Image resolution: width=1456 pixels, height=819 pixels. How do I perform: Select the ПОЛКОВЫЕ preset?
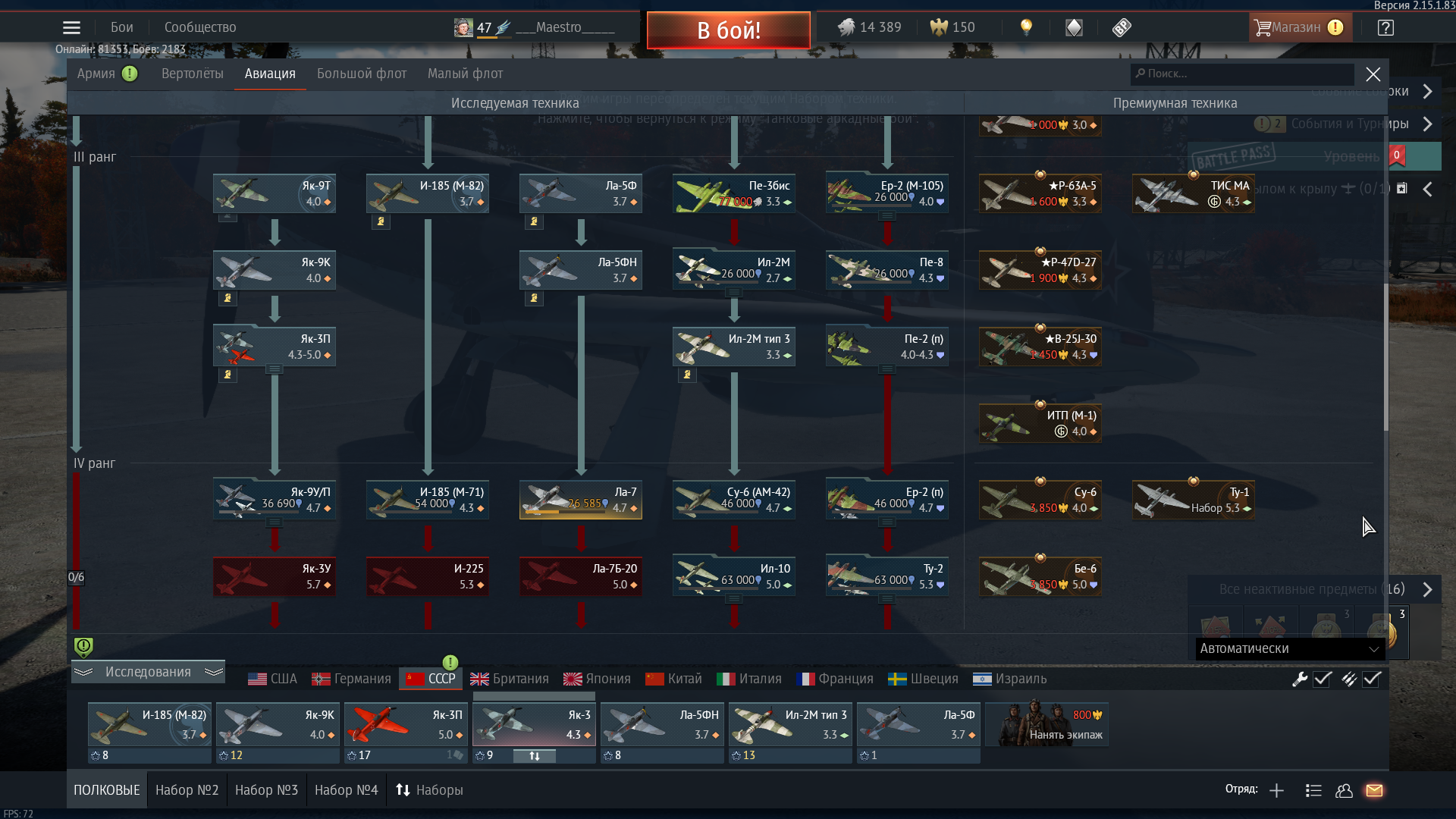tap(107, 790)
